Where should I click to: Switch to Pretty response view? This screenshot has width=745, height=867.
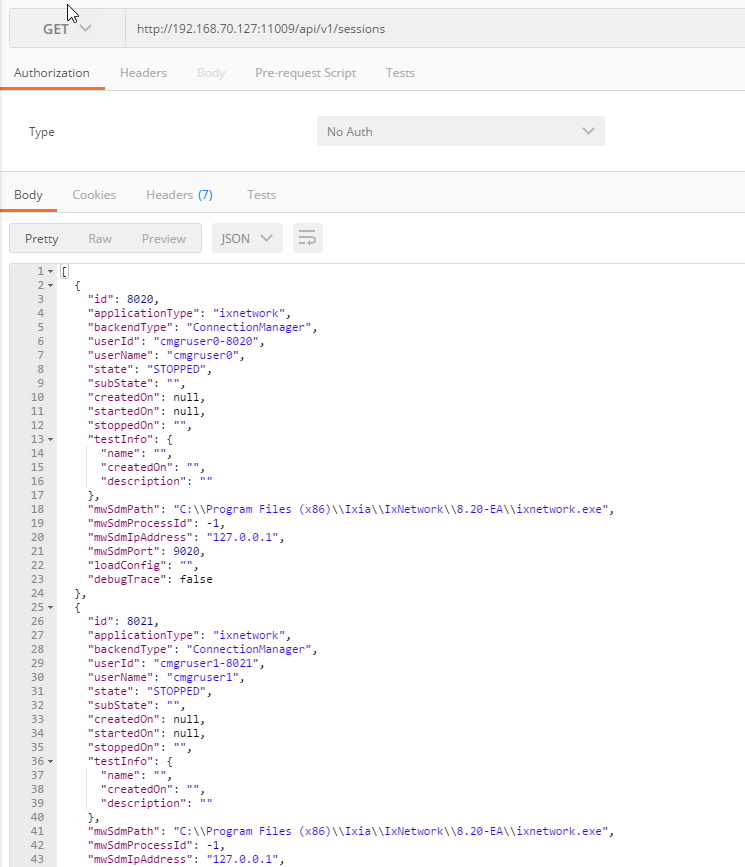click(42, 238)
